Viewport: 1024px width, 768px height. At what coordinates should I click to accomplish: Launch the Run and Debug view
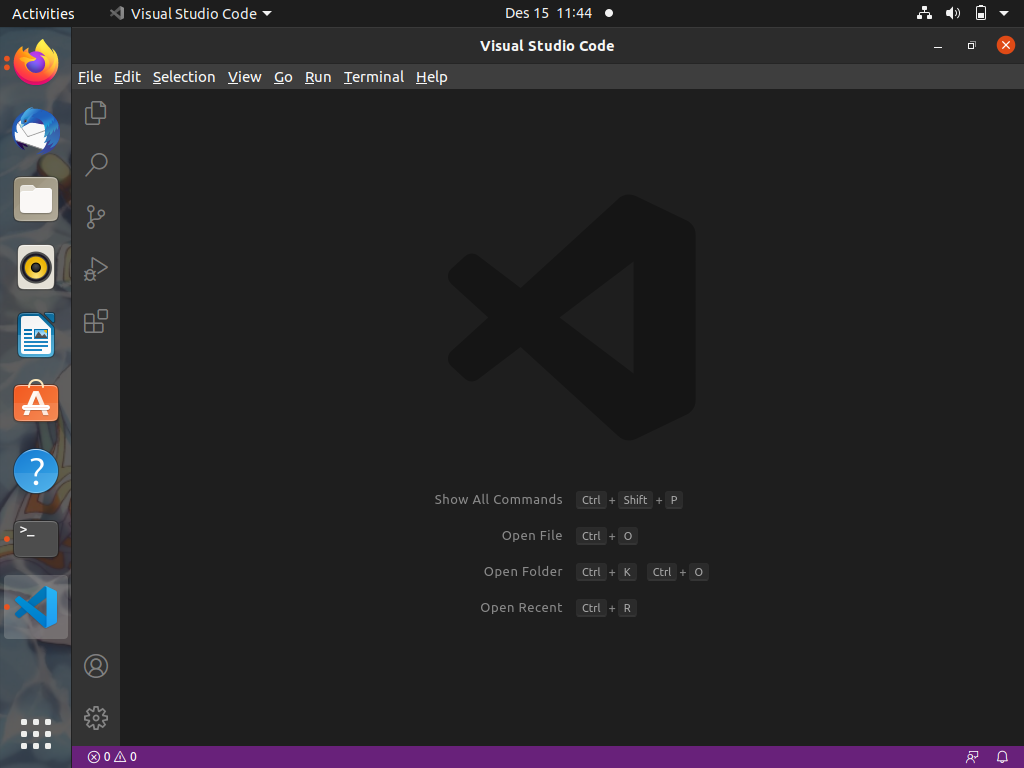click(x=95, y=268)
